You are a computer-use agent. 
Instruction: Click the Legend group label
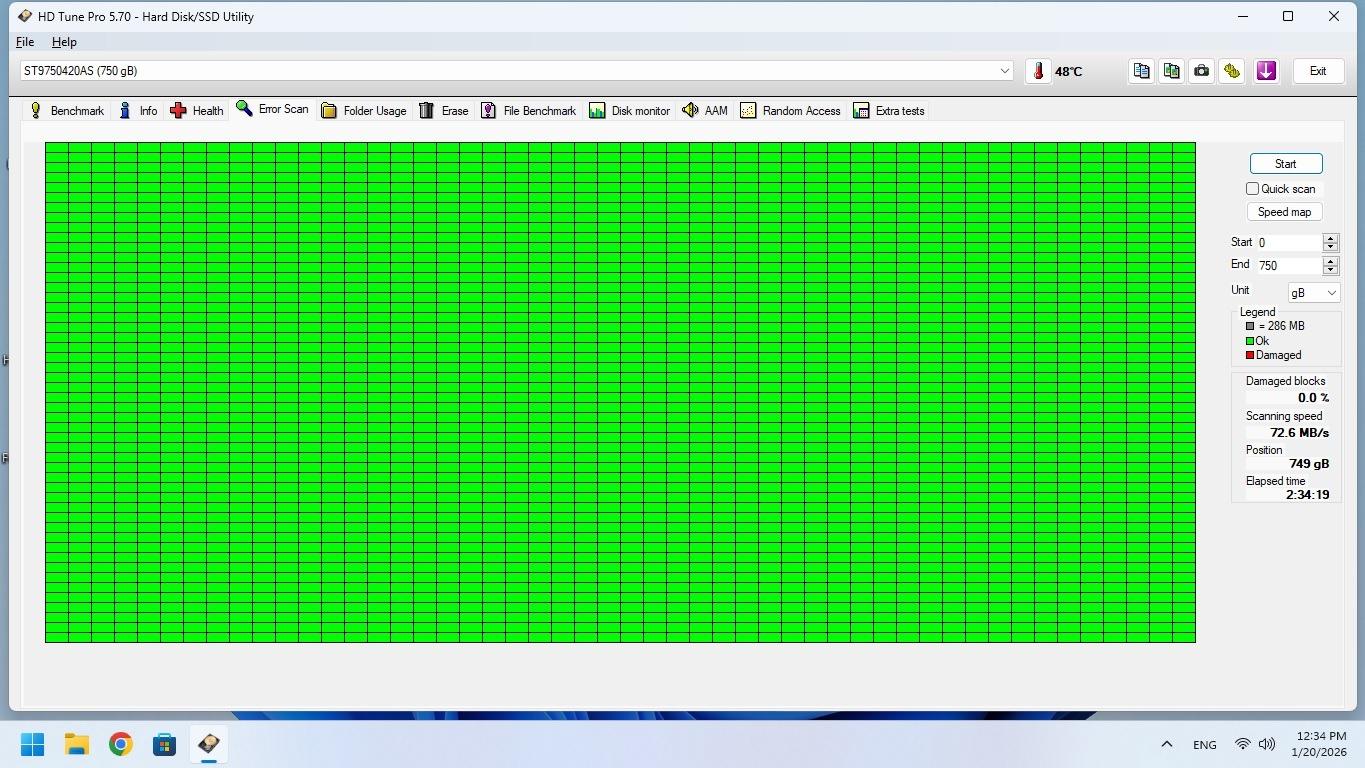[x=1257, y=312]
